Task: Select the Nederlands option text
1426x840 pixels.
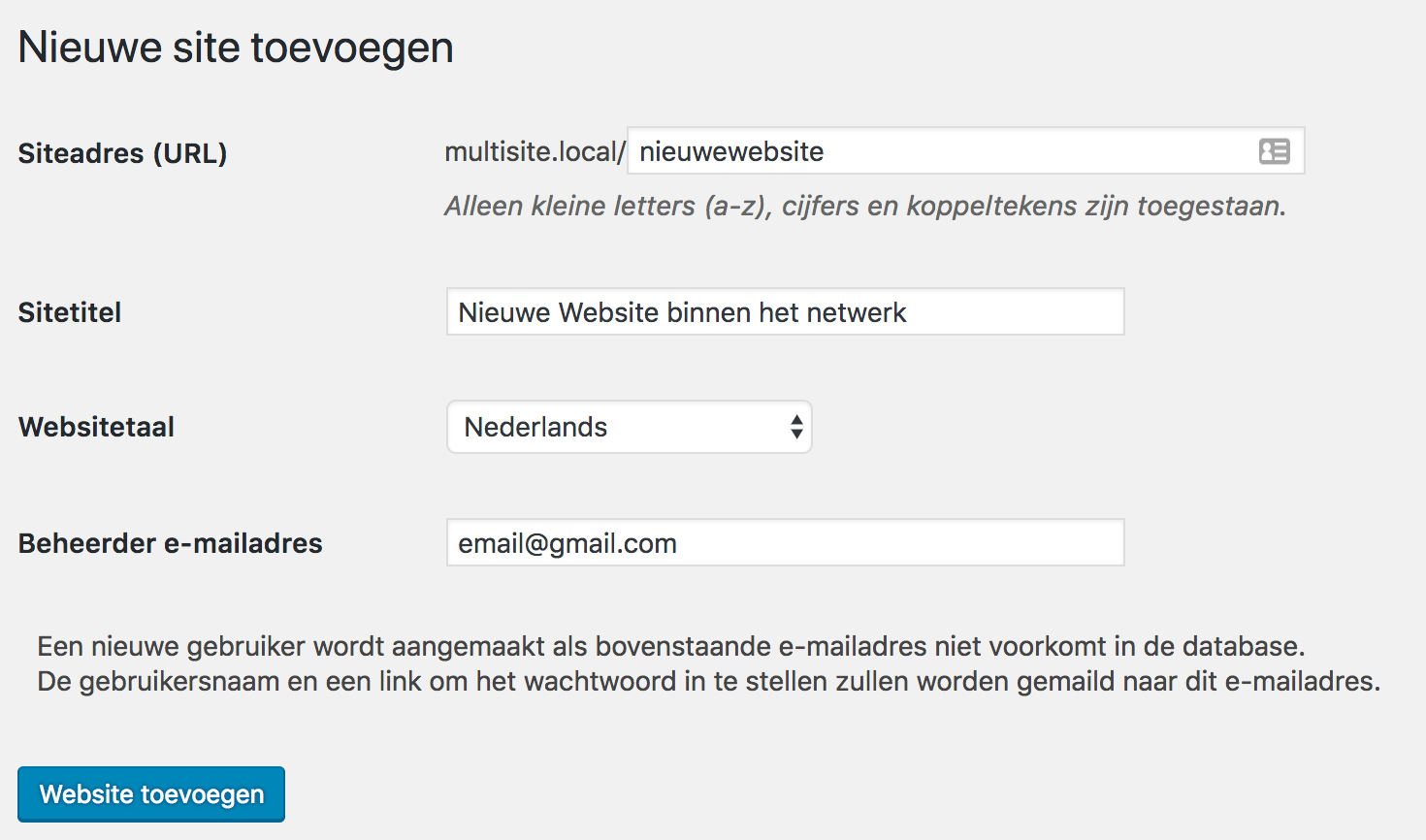Action: [535, 427]
